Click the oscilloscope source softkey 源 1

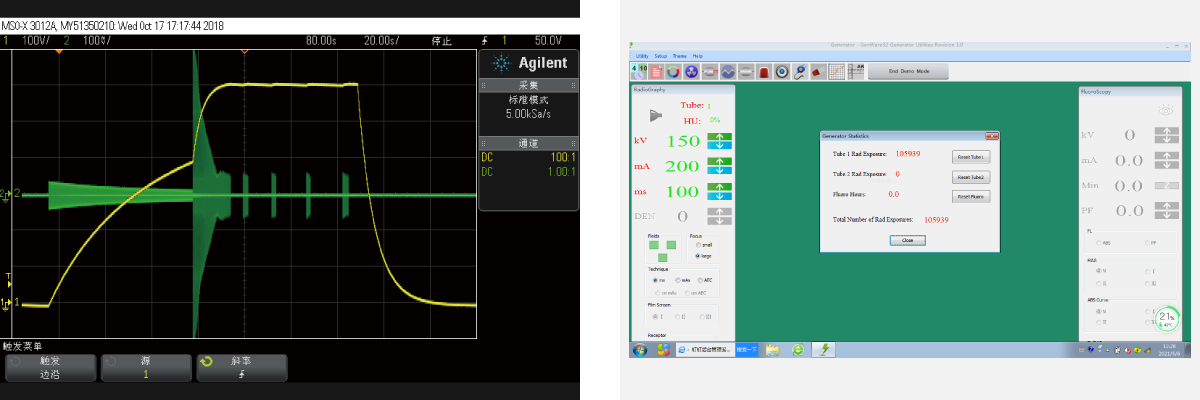(145, 367)
